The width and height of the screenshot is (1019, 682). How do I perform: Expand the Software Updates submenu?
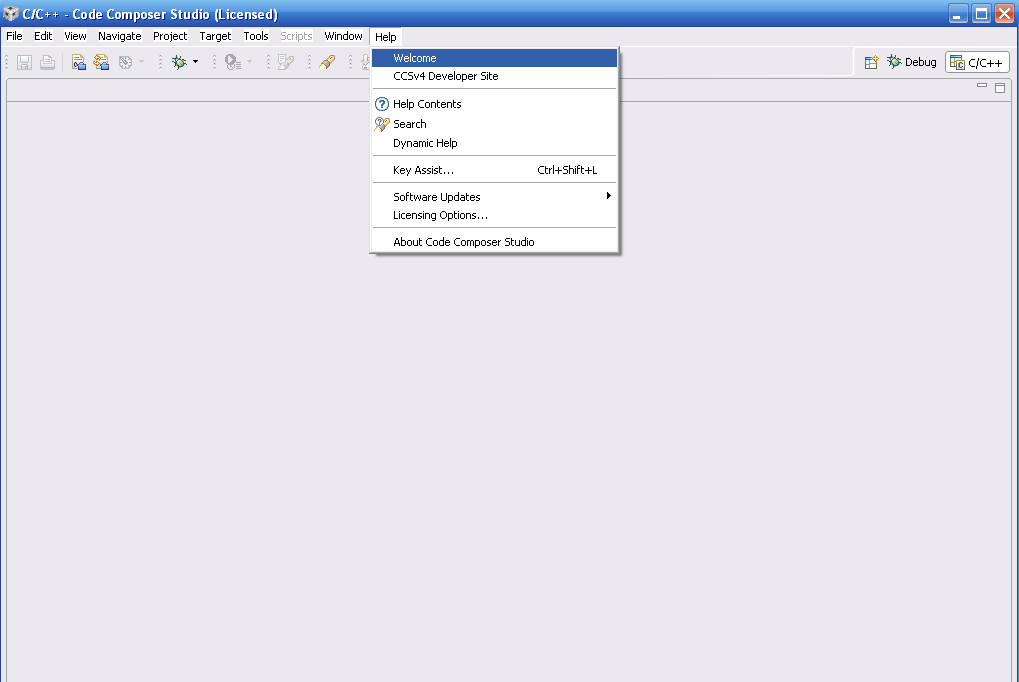[495, 196]
